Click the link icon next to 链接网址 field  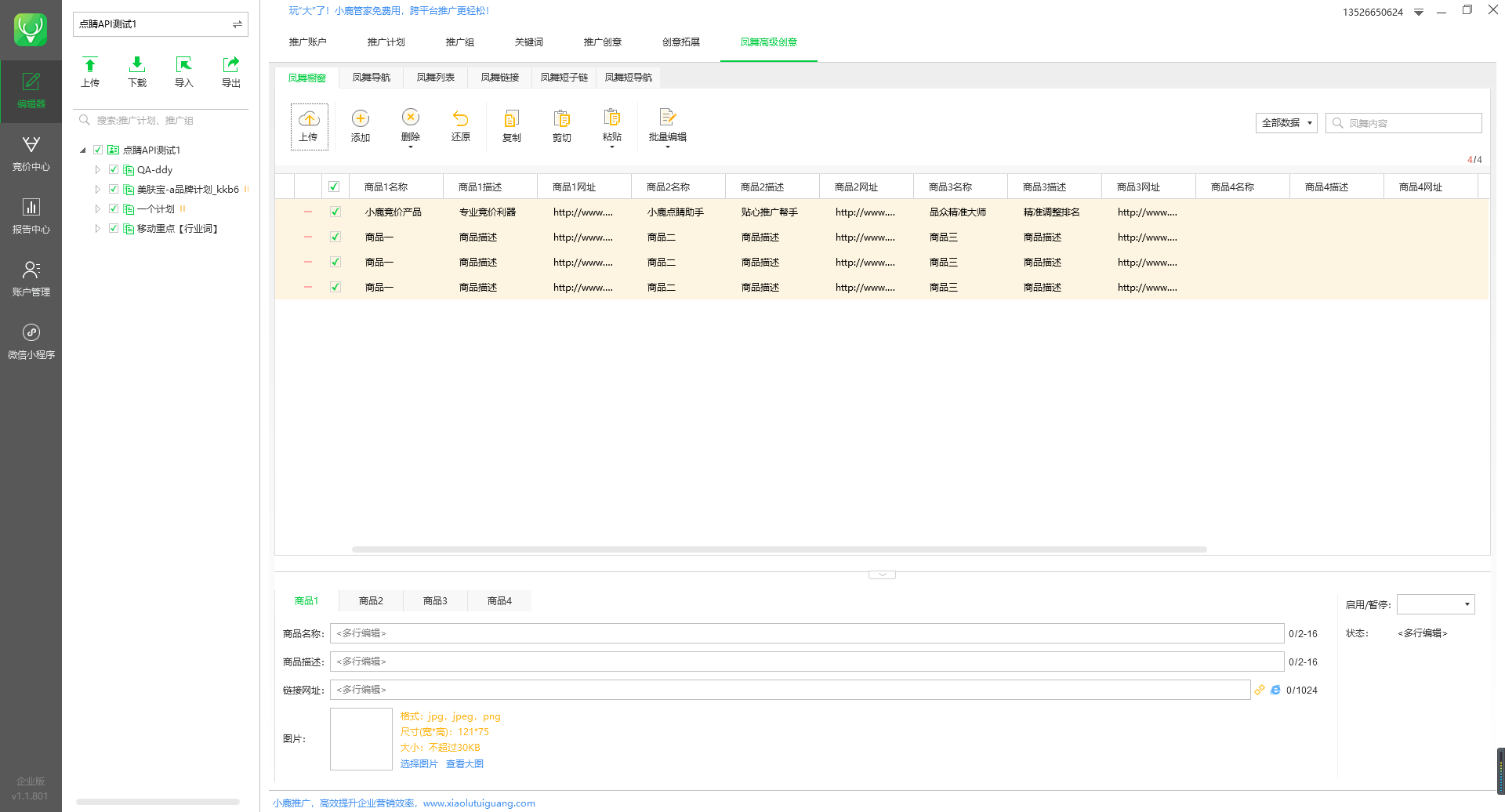pyautogui.click(x=1260, y=690)
